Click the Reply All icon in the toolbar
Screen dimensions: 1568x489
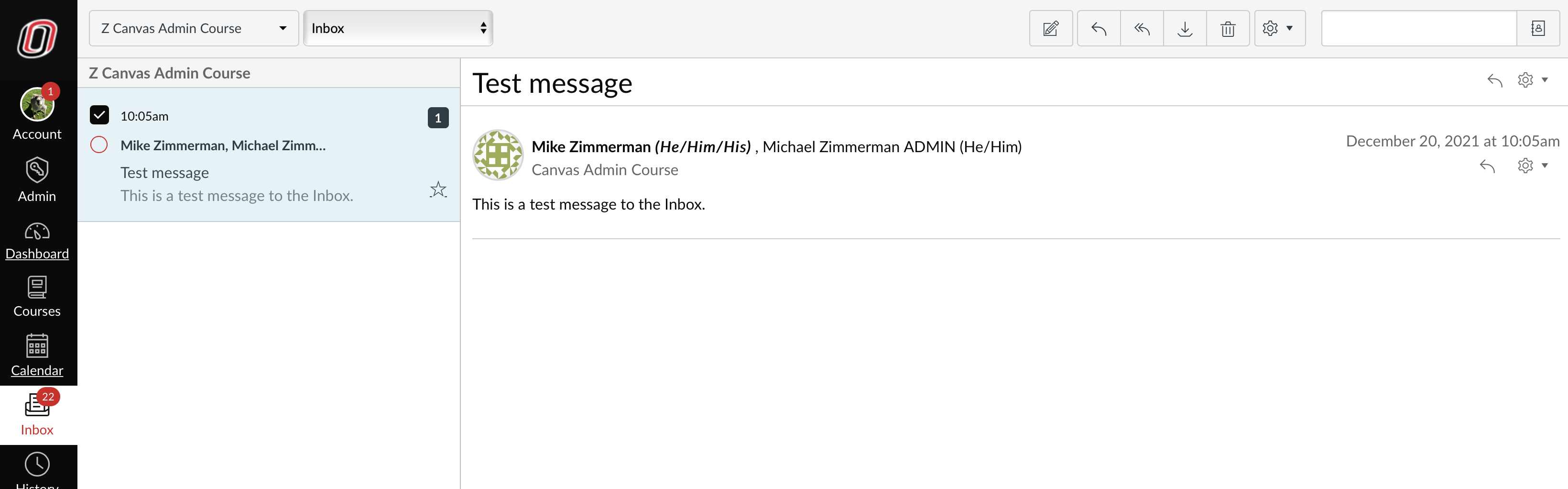pos(1141,28)
